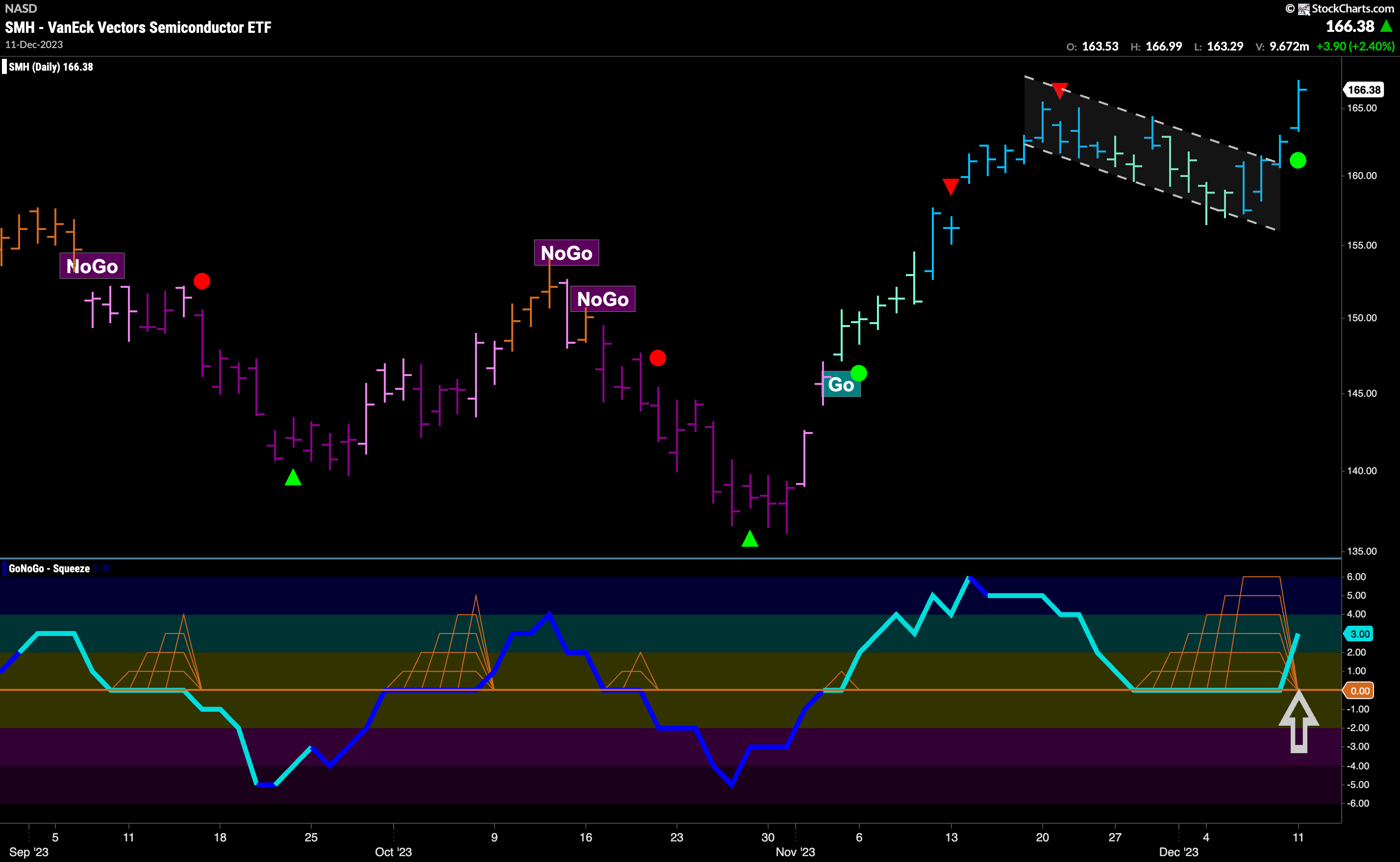Click the green up-triangle under the late-September low
This screenshot has width=1400, height=862.
click(293, 477)
